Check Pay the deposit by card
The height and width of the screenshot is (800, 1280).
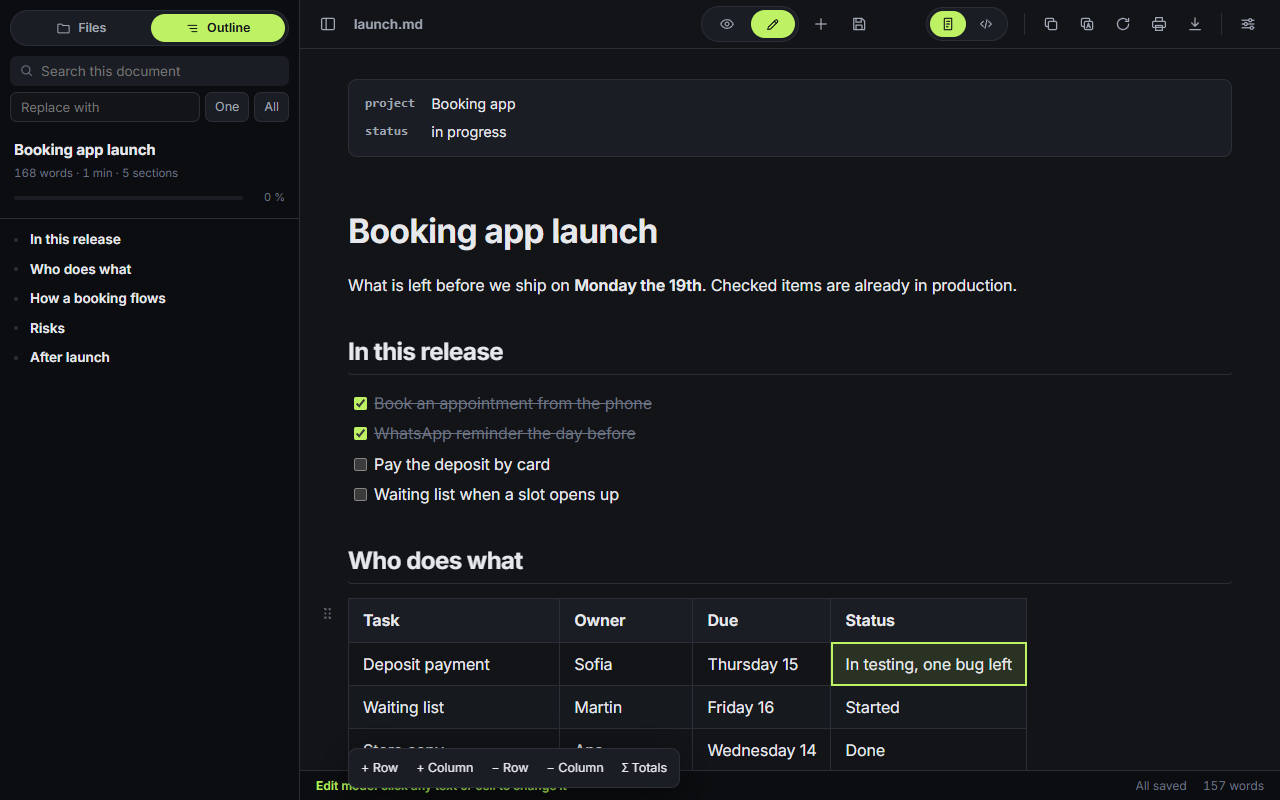361,465
